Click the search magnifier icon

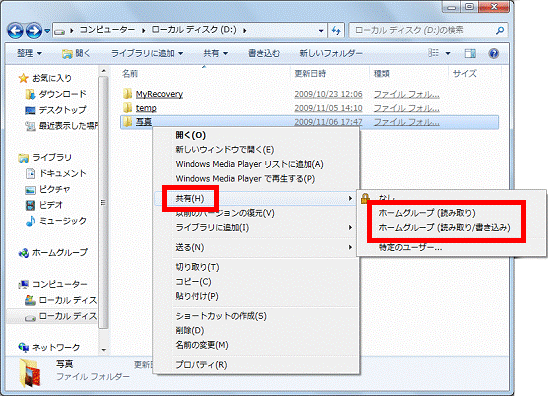[500, 31]
